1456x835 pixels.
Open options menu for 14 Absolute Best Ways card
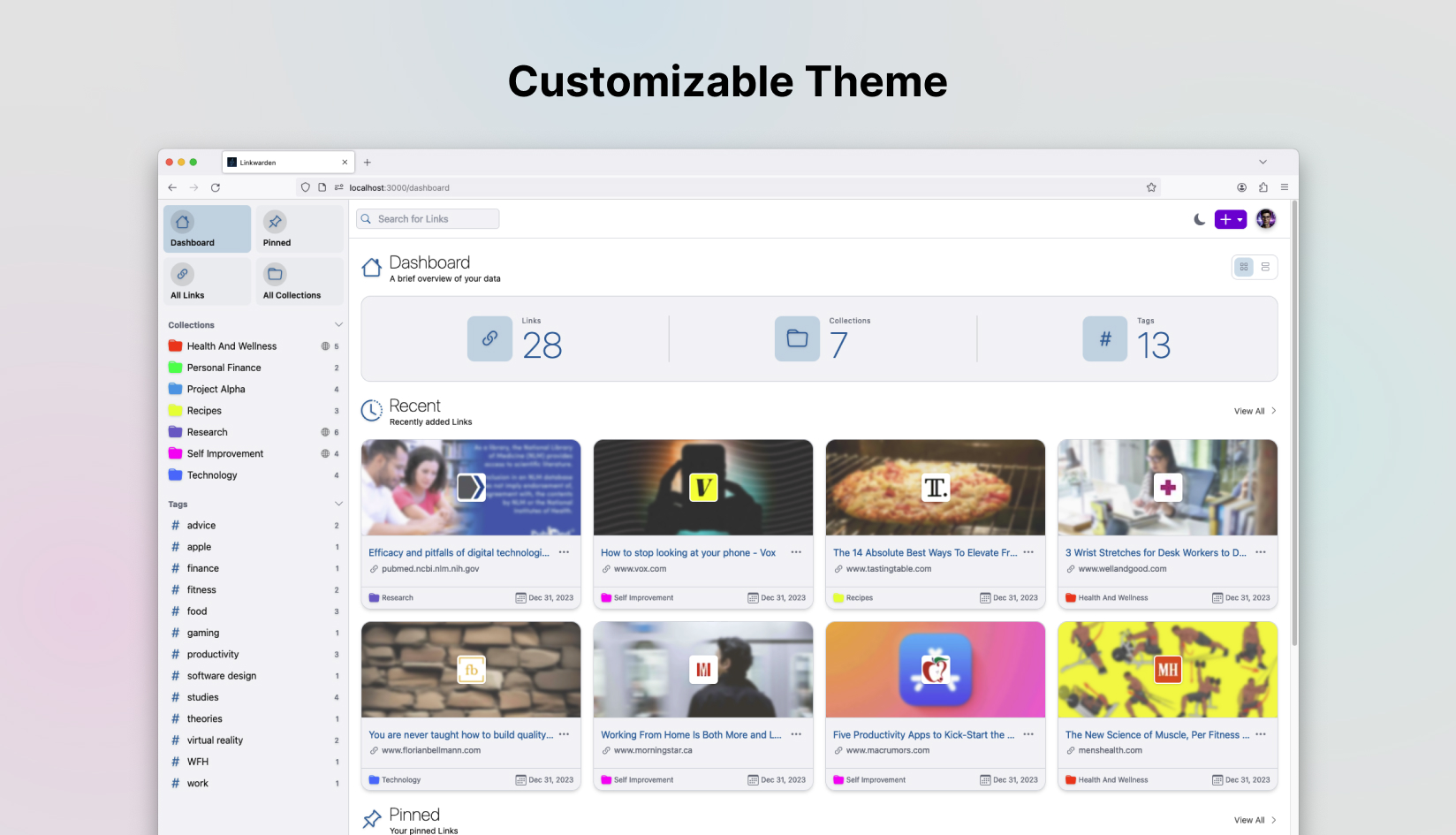tap(1028, 552)
